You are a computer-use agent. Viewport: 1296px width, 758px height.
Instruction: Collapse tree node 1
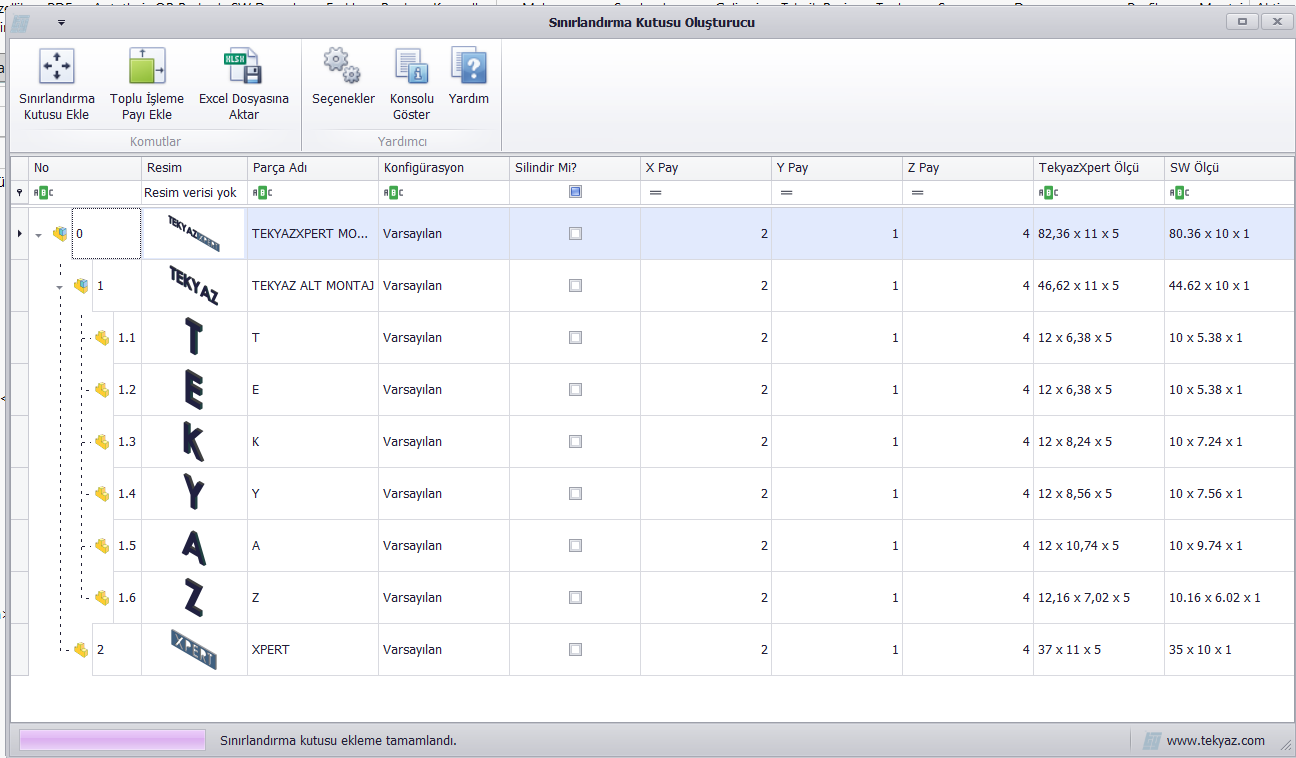(x=59, y=287)
